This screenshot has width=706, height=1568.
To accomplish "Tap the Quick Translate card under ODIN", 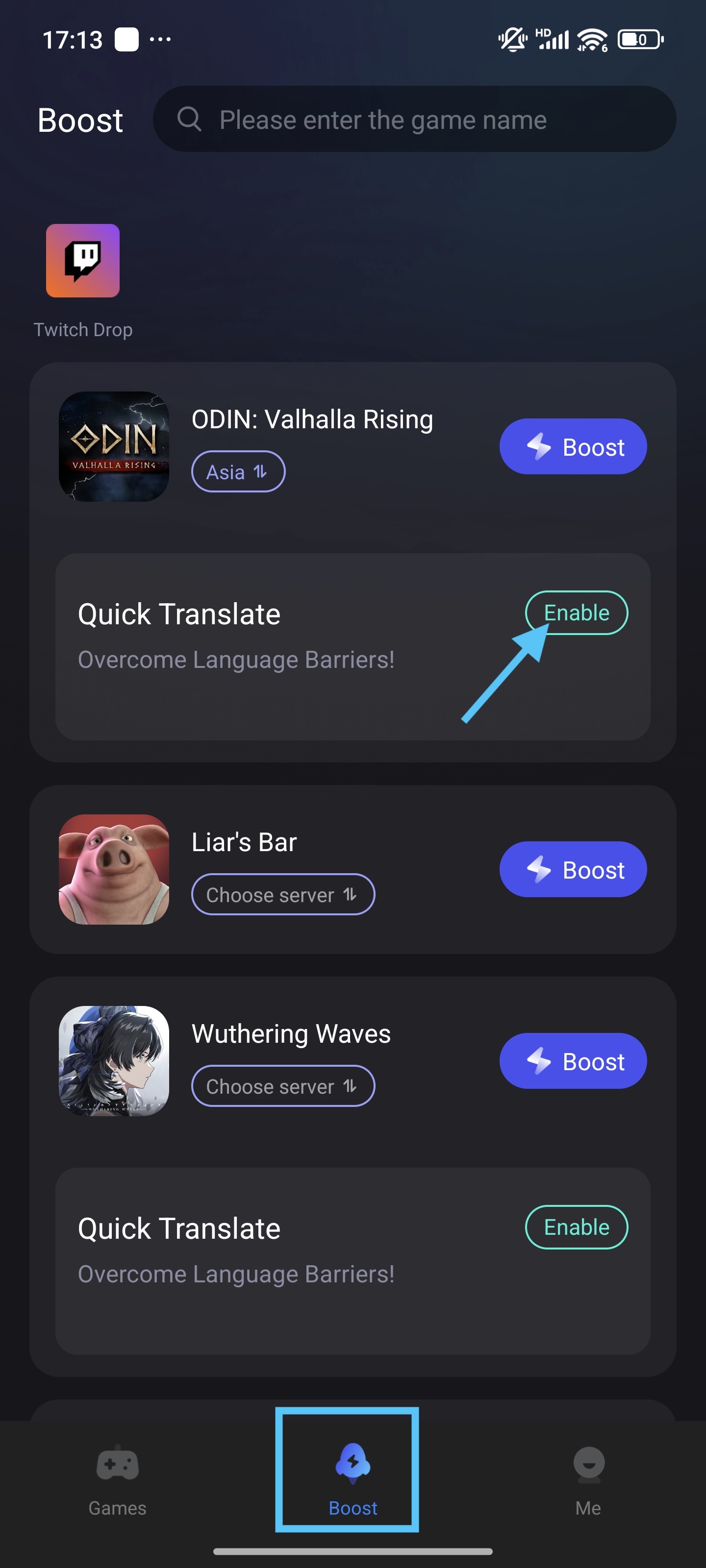I will 353,646.
